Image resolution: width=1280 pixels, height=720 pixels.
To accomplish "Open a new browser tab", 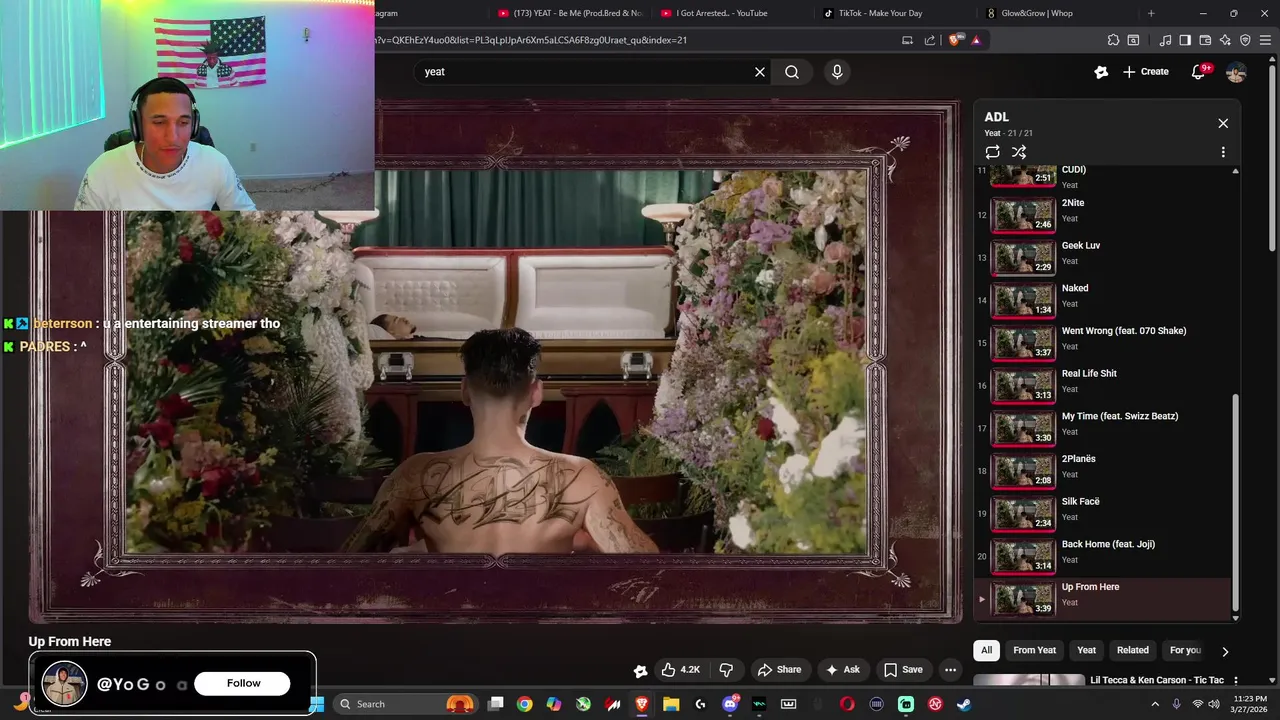I will 1151,13.
